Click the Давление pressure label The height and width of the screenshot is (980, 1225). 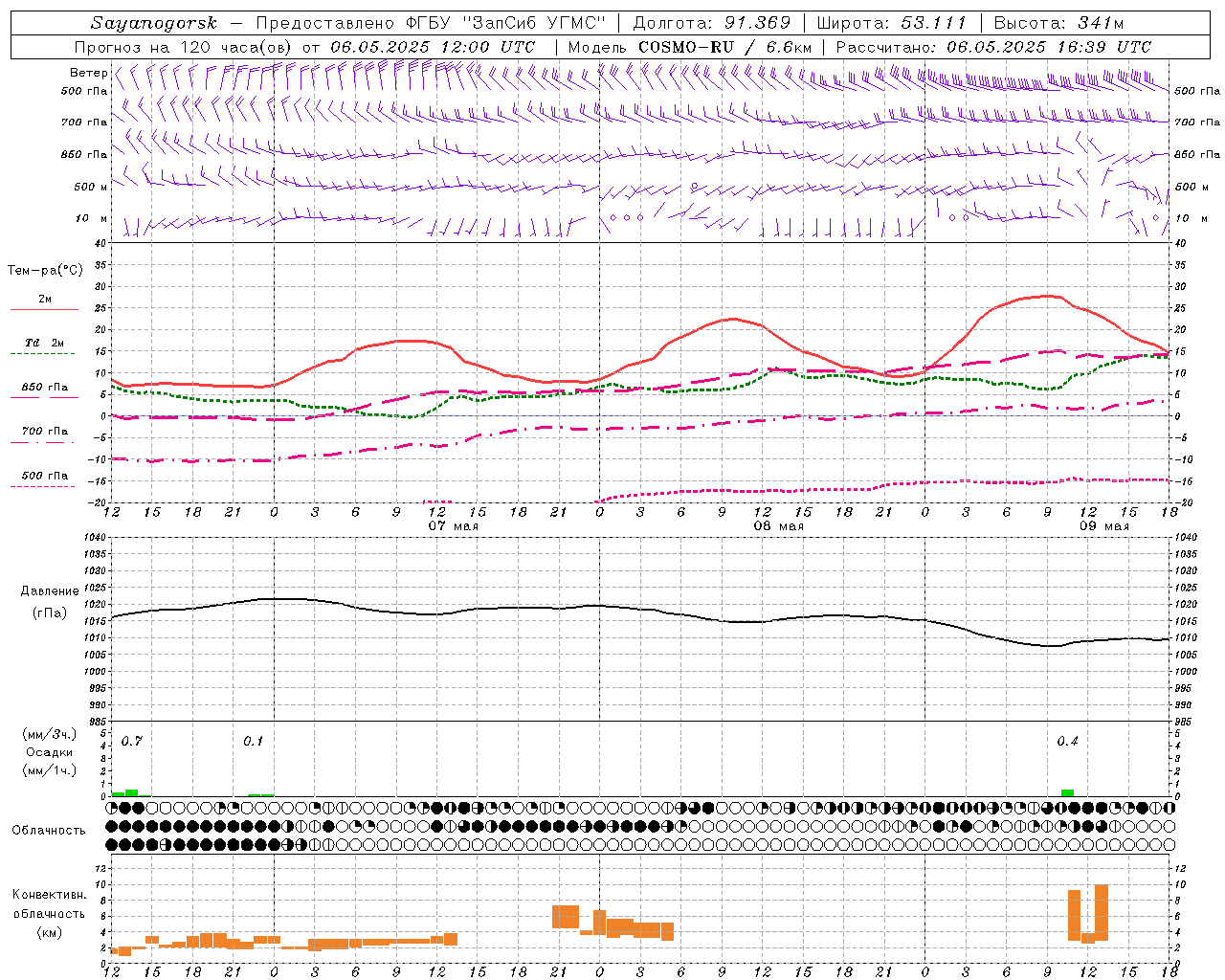pyautogui.click(x=50, y=591)
